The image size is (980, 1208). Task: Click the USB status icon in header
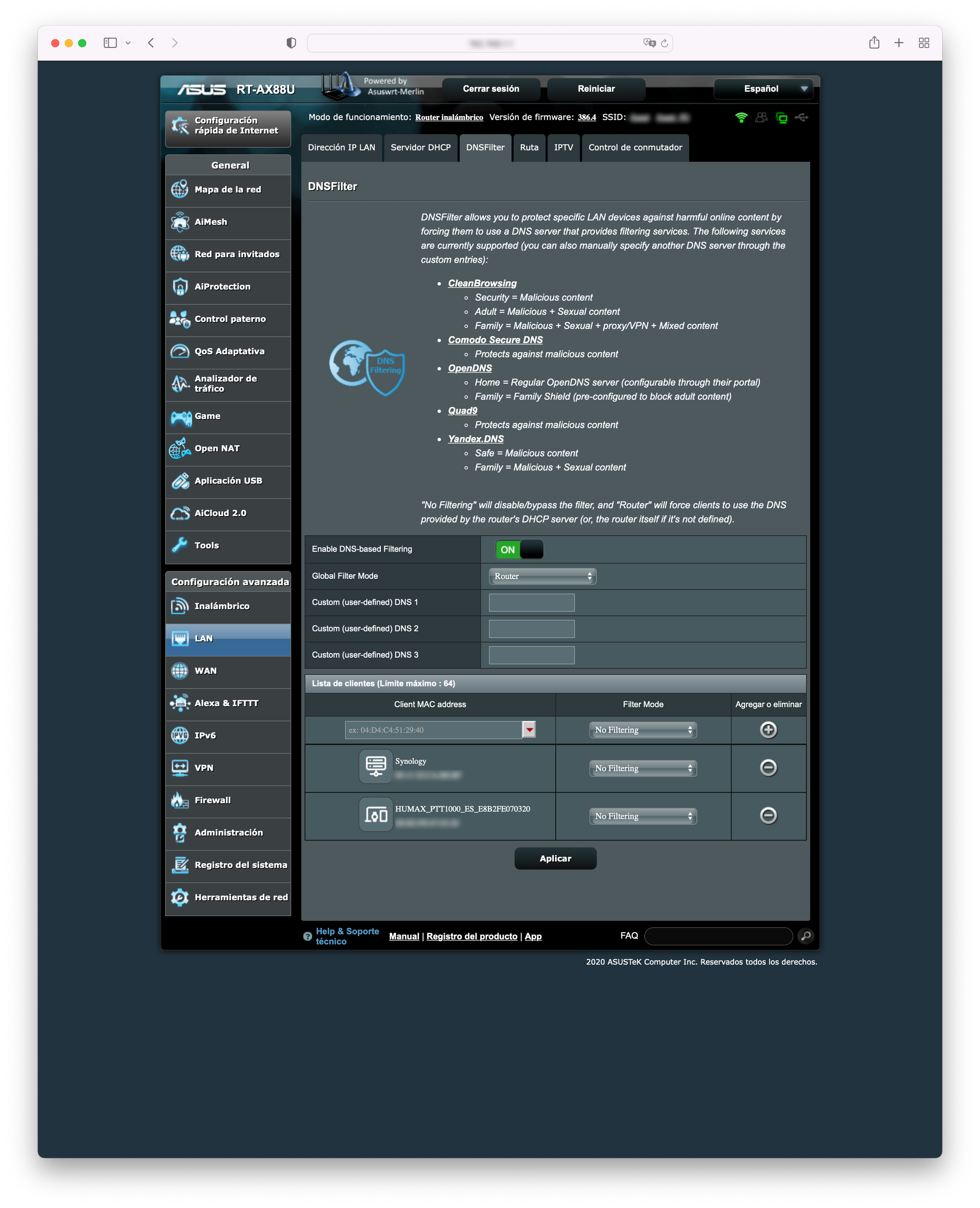(x=802, y=118)
